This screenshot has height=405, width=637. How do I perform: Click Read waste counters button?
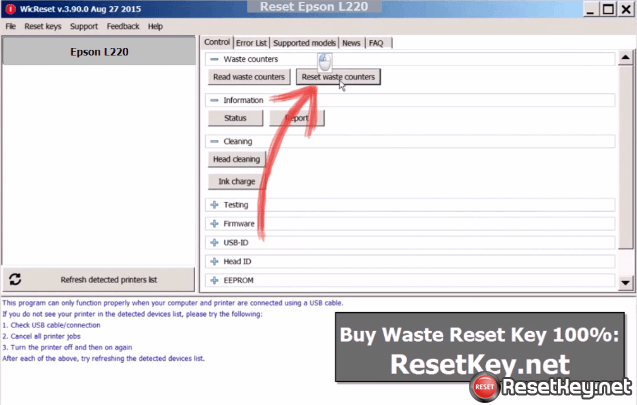[x=249, y=77]
